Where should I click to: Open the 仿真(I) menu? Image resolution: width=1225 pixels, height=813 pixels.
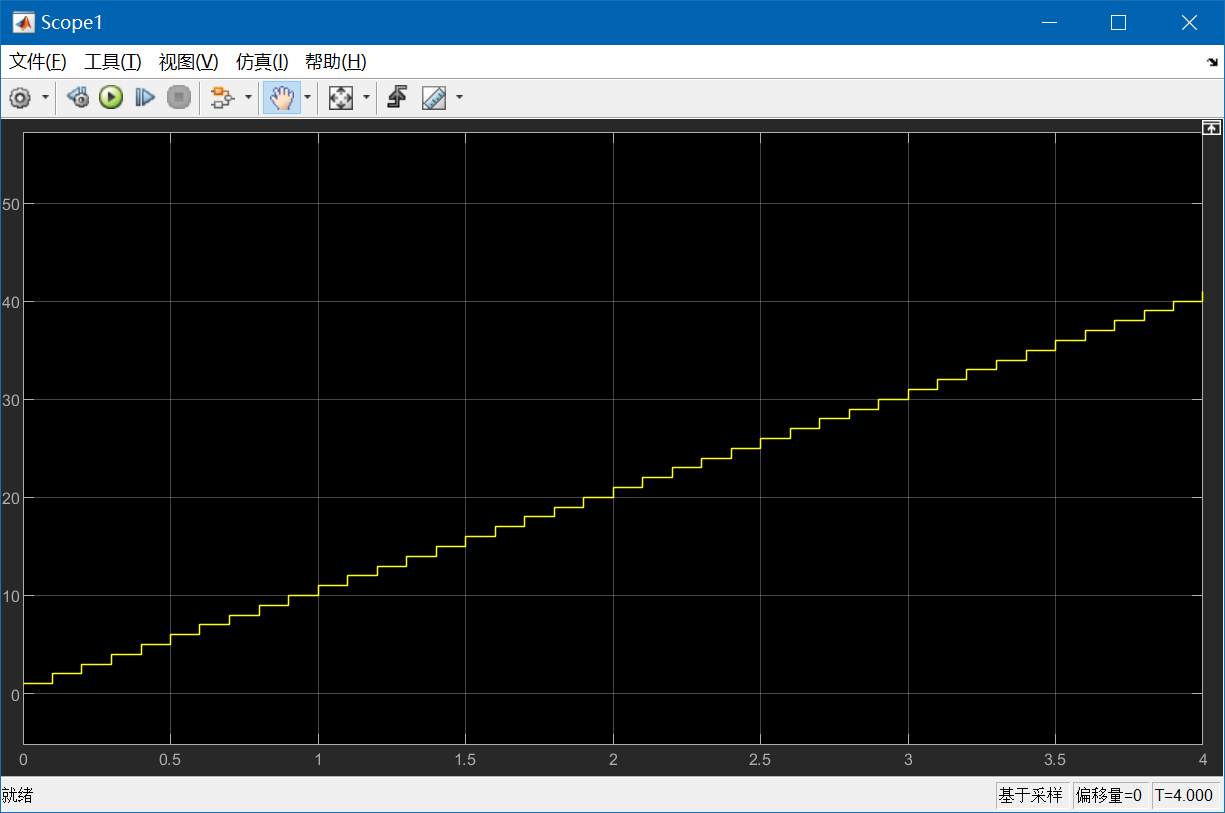(262, 62)
